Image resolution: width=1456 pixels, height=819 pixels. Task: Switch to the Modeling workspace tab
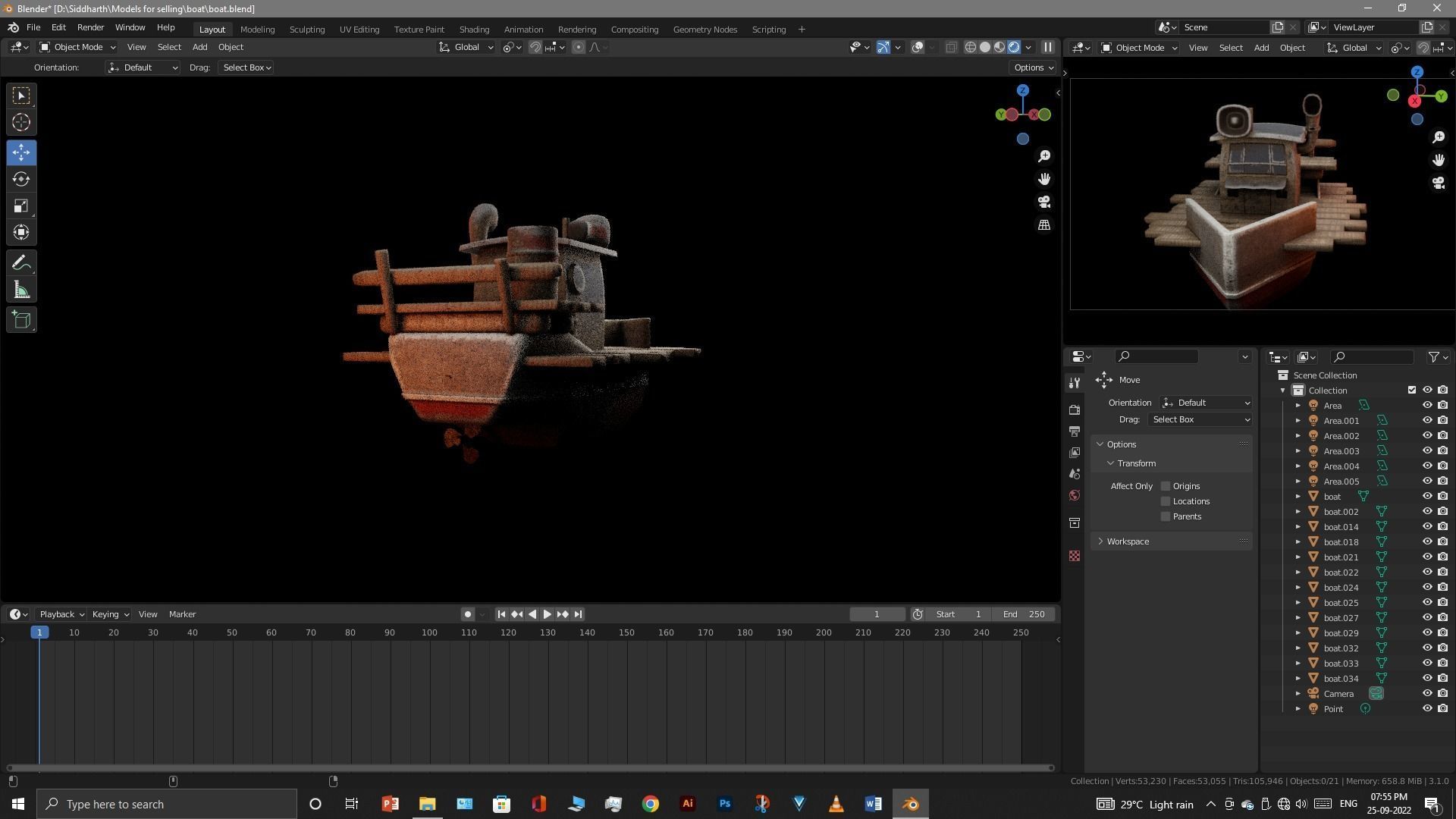click(x=257, y=29)
